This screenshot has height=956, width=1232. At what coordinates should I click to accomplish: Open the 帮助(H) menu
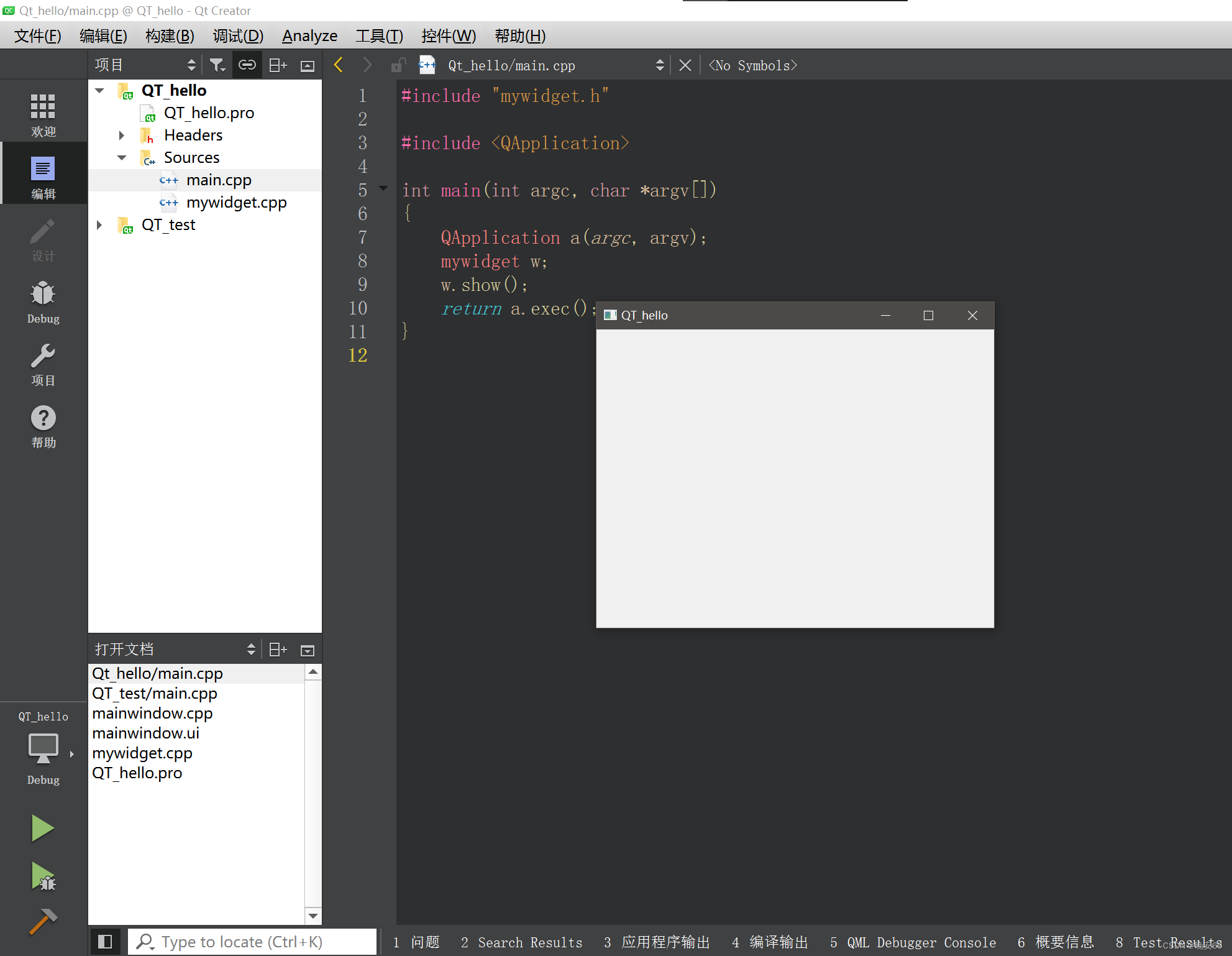521,36
